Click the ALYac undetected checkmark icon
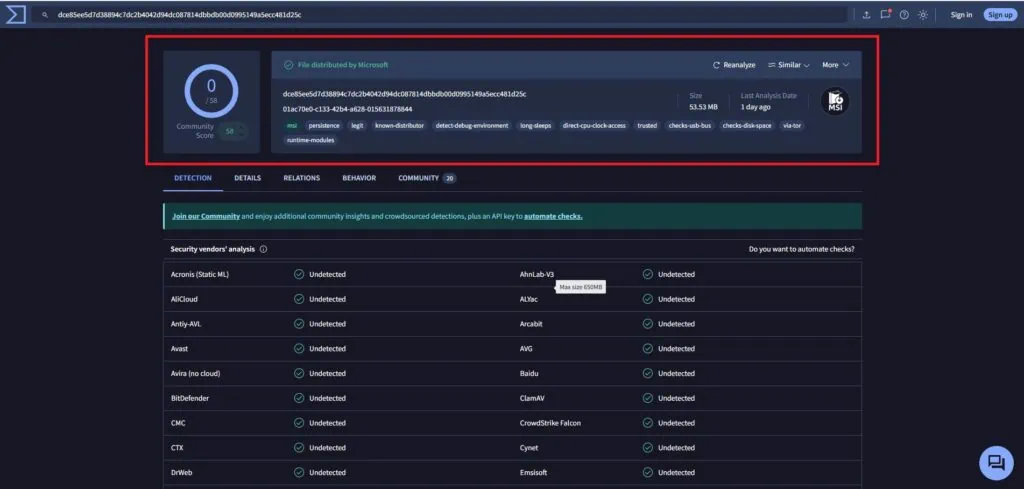Viewport: 1024px width, 489px height. click(x=647, y=299)
